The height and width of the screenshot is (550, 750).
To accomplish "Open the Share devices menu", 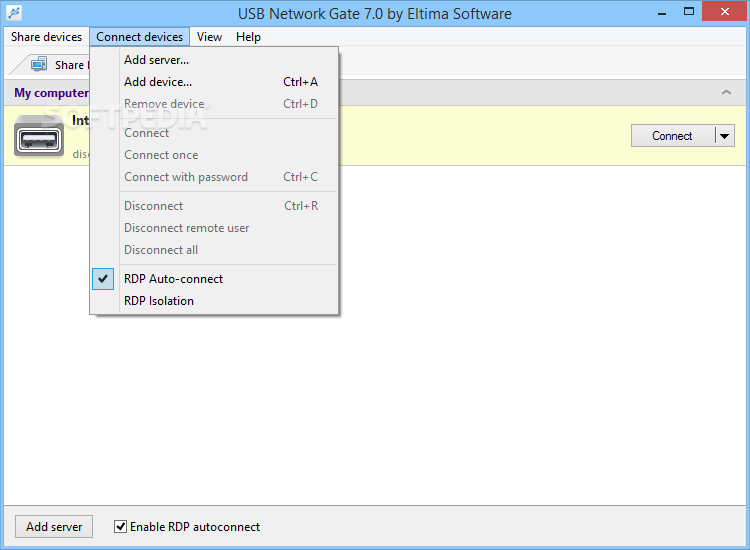I will click(x=46, y=37).
